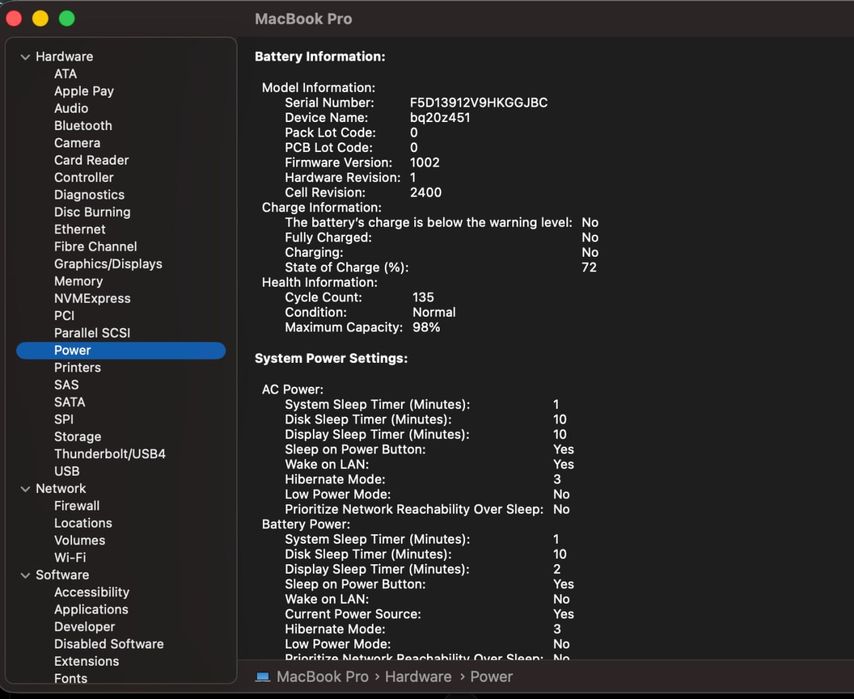Select Volumes under Network
The height and width of the screenshot is (699, 854).
(x=80, y=540)
